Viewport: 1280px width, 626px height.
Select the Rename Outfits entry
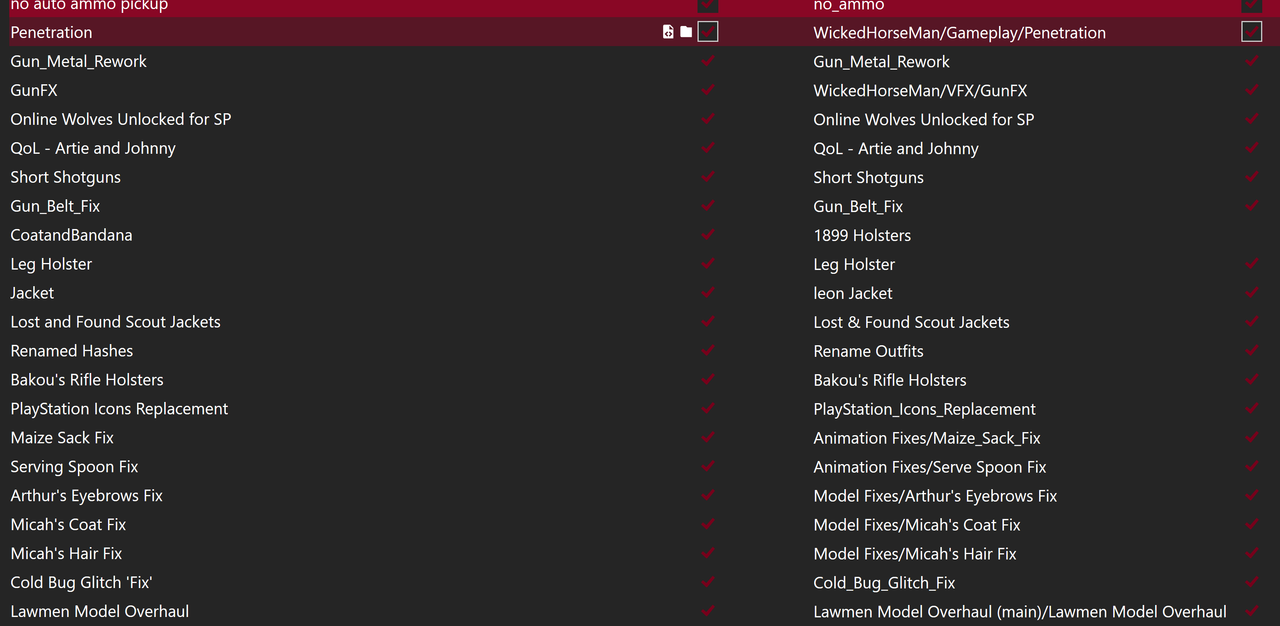click(868, 351)
